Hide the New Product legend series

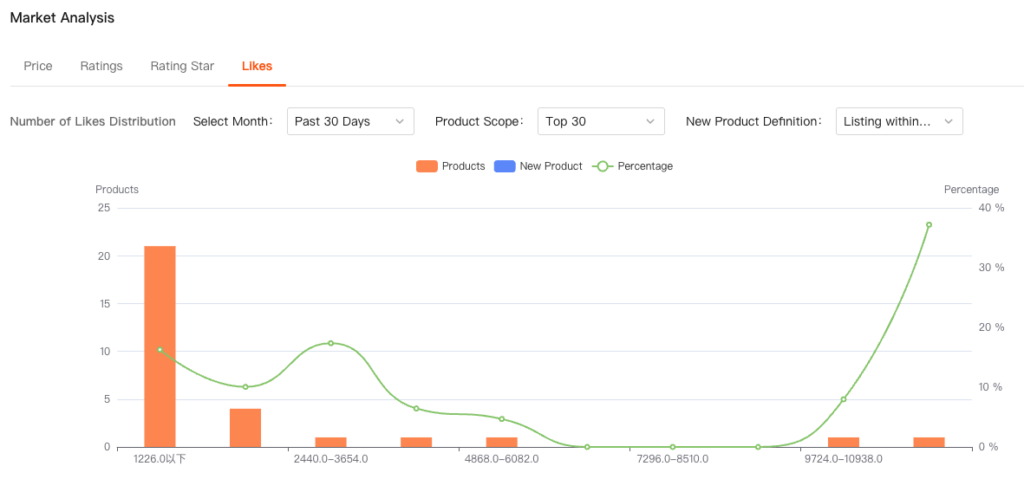[538, 166]
